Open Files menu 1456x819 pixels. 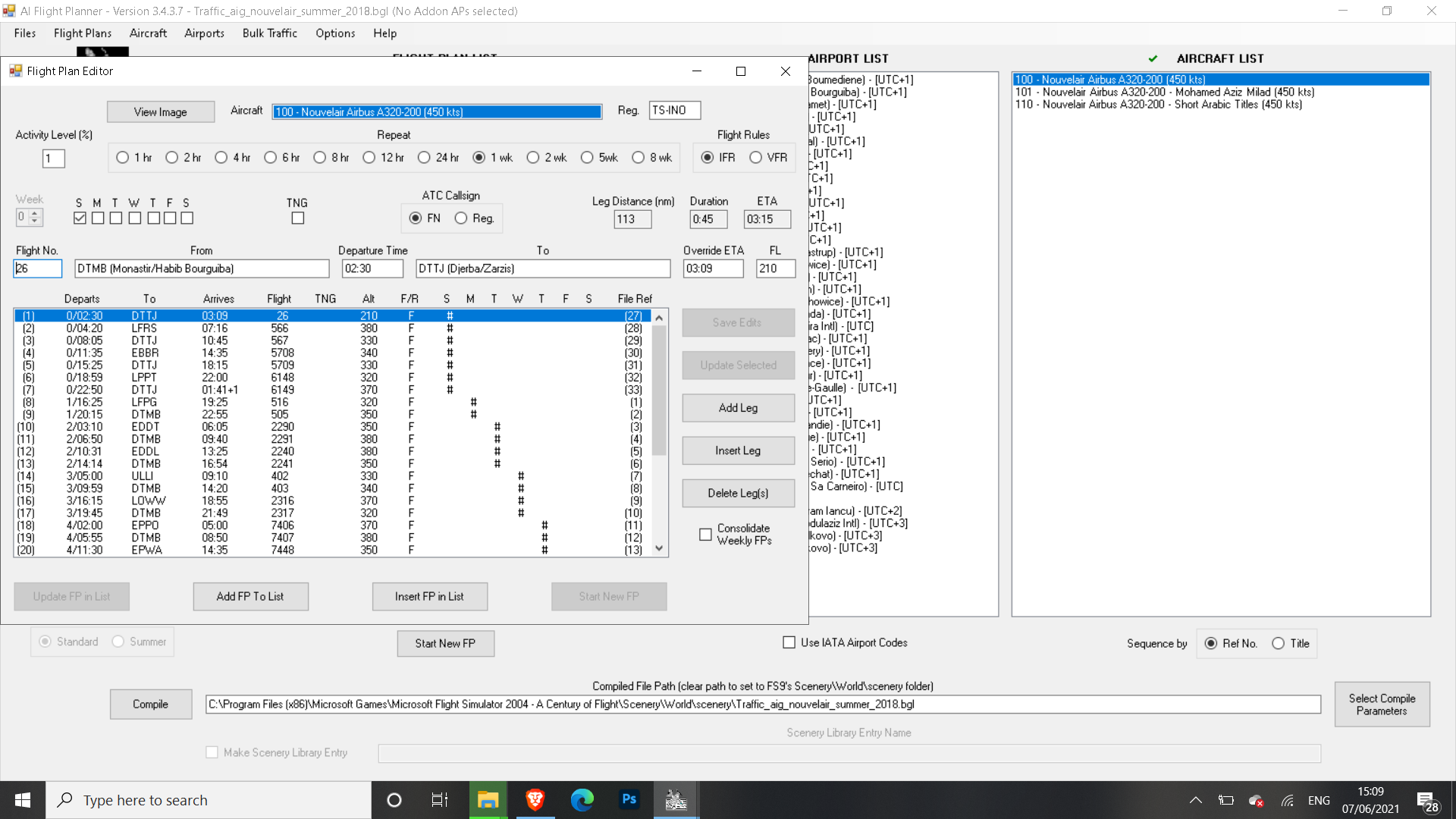[25, 33]
